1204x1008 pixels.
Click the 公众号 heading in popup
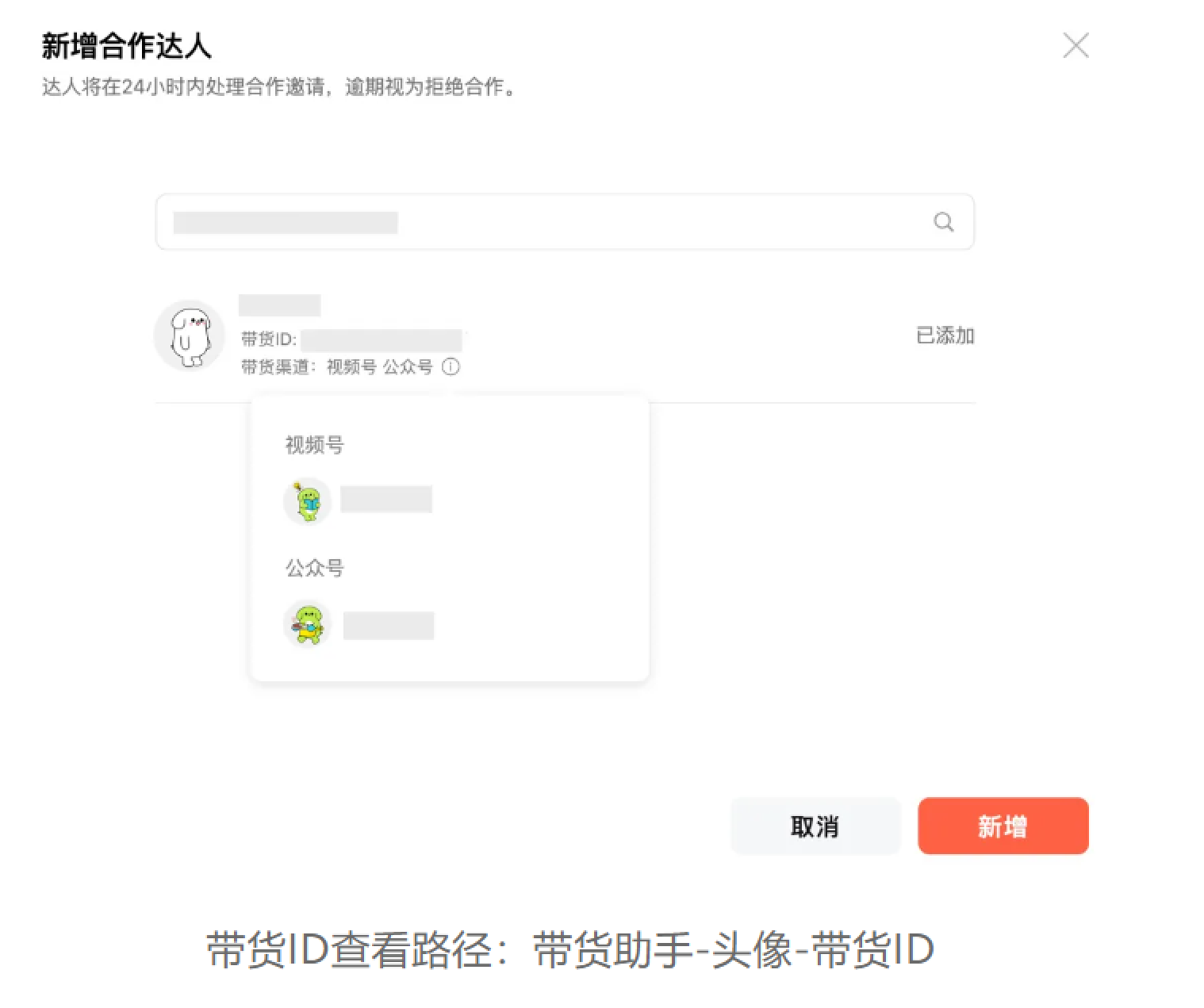click(x=315, y=568)
